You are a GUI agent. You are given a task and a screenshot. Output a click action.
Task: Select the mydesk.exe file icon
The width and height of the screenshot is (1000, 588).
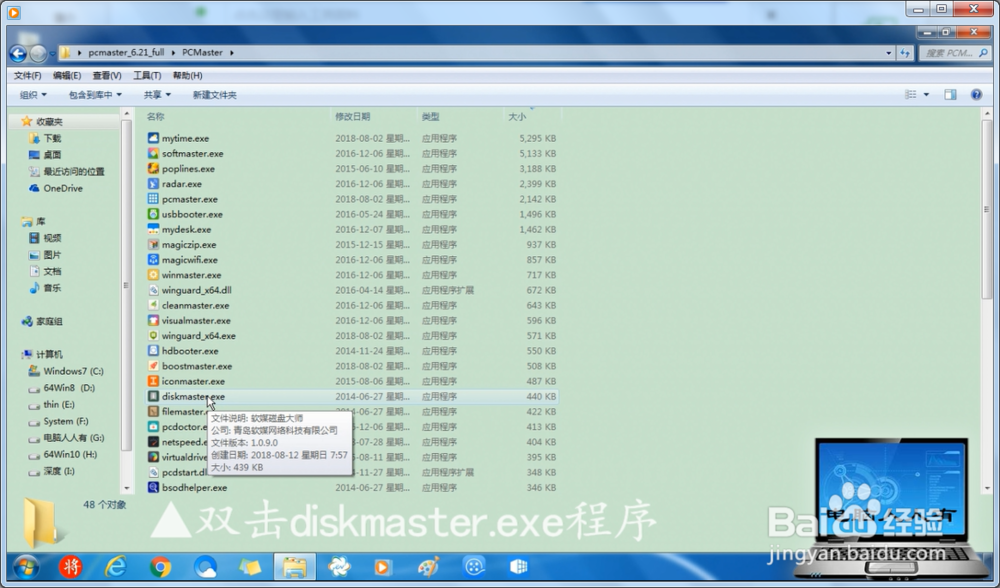coord(153,229)
